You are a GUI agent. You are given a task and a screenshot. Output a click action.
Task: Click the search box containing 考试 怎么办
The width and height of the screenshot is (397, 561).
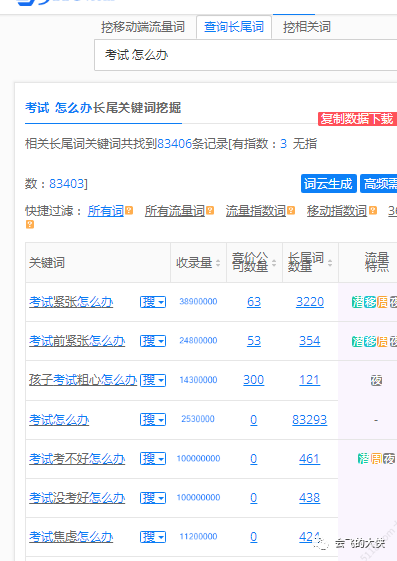(245, 55)
